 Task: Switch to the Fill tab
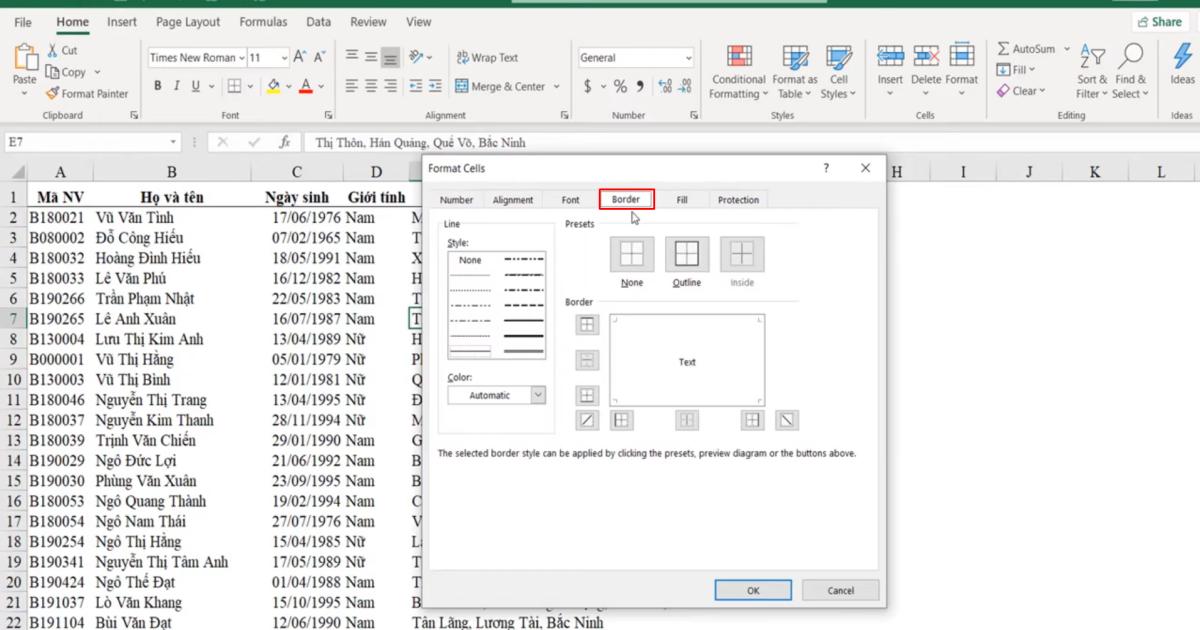pyautogui.click(x=681, y=199)
